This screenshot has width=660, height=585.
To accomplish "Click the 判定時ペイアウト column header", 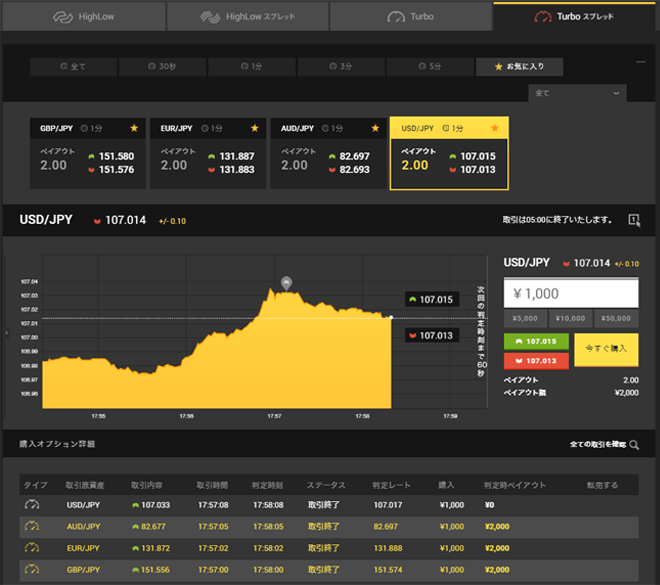I will point(514,485).
